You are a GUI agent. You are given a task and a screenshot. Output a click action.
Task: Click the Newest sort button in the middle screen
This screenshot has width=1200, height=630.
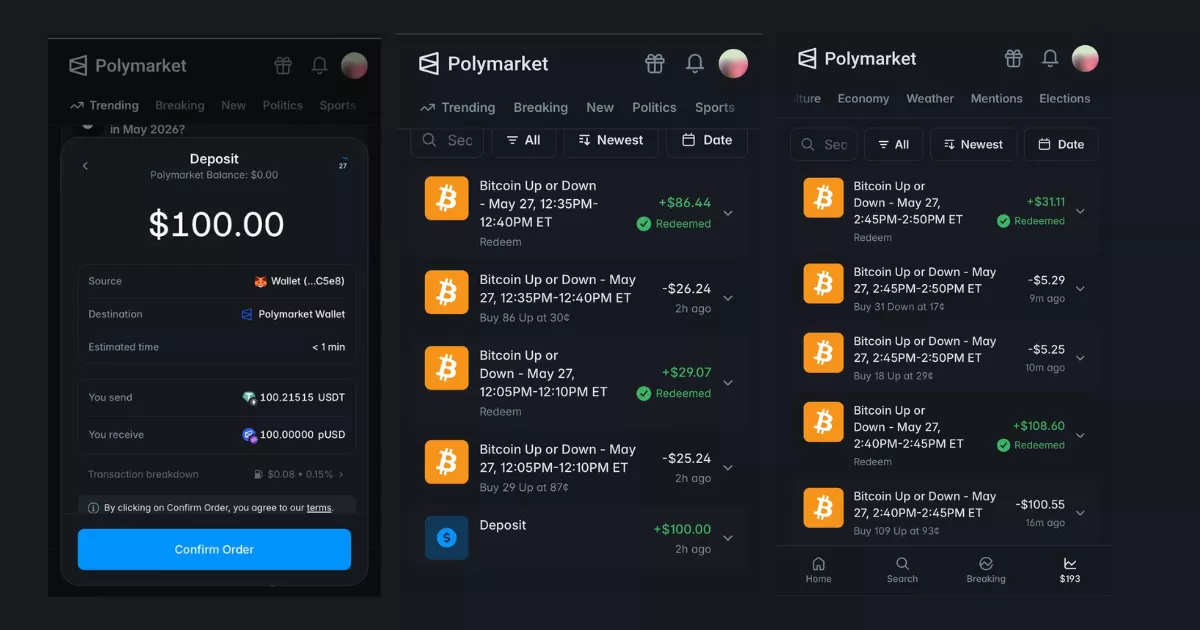point(610,140)
